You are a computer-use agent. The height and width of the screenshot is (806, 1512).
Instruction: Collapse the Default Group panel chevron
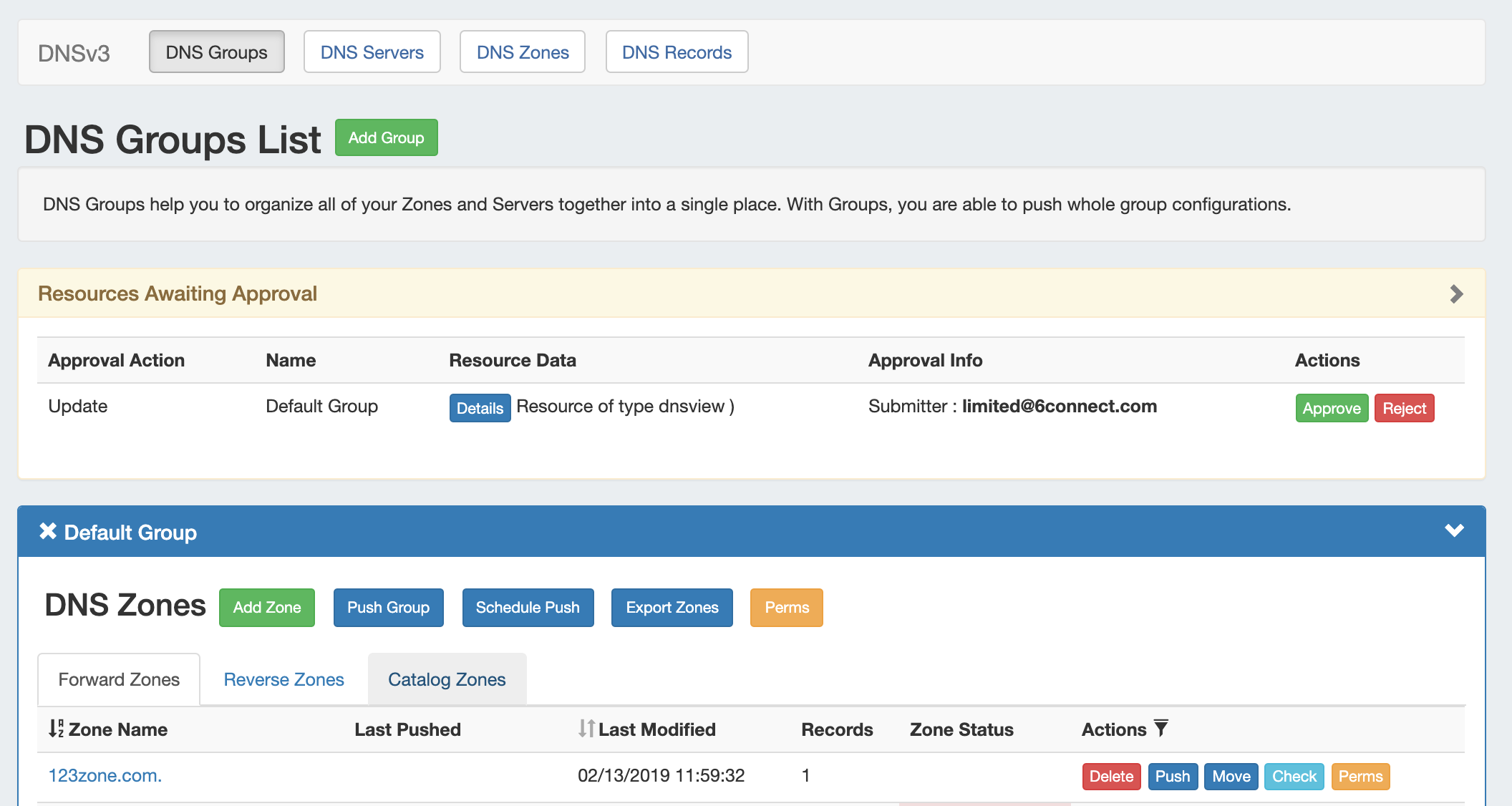1454,531
